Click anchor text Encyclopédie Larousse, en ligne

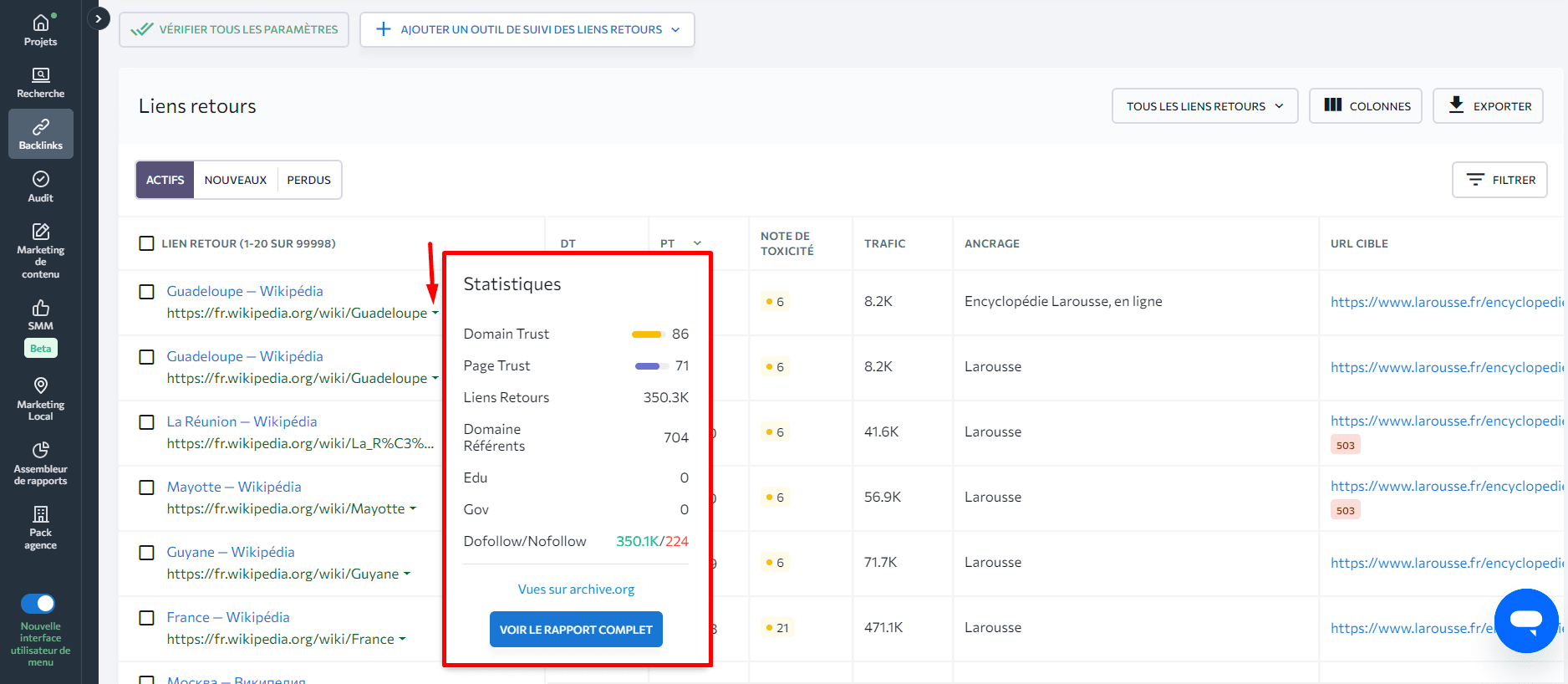(x=1063, y=301)
